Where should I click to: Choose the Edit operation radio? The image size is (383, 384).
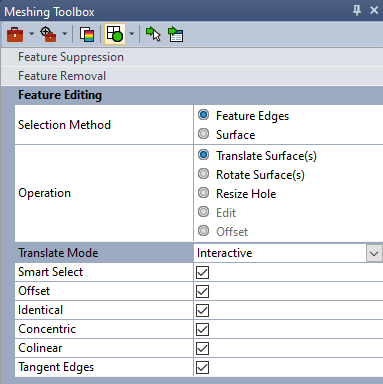click(203, 212)
